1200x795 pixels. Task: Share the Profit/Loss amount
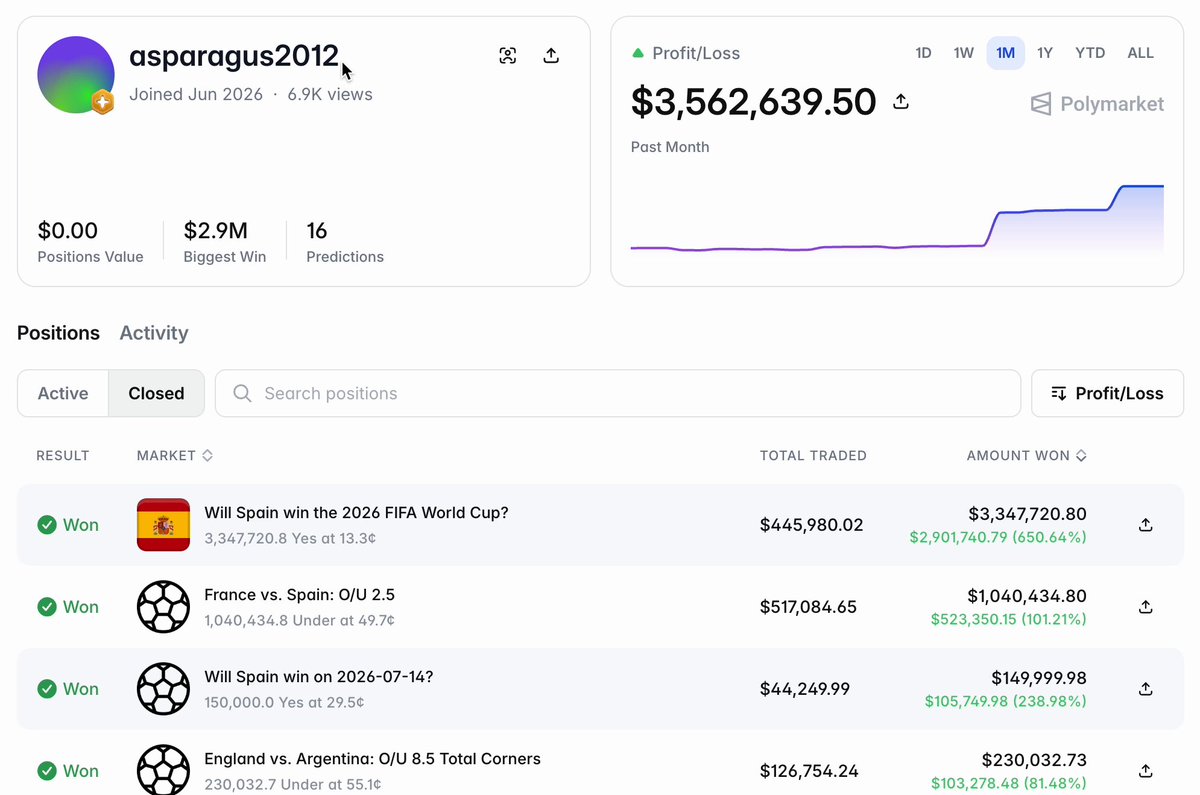(901, 101)
